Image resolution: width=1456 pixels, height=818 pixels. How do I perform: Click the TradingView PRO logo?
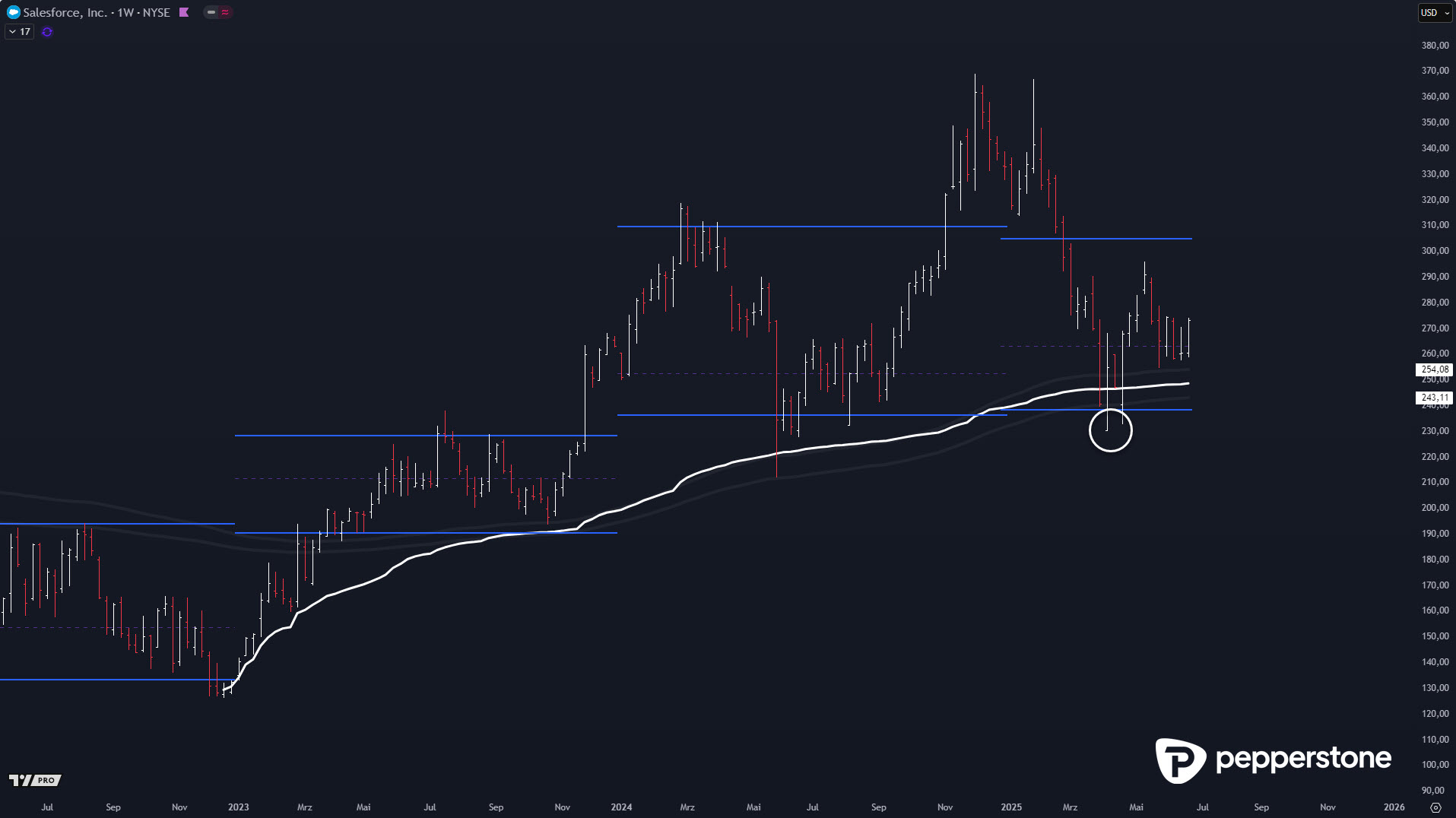(x=35, y=780)
